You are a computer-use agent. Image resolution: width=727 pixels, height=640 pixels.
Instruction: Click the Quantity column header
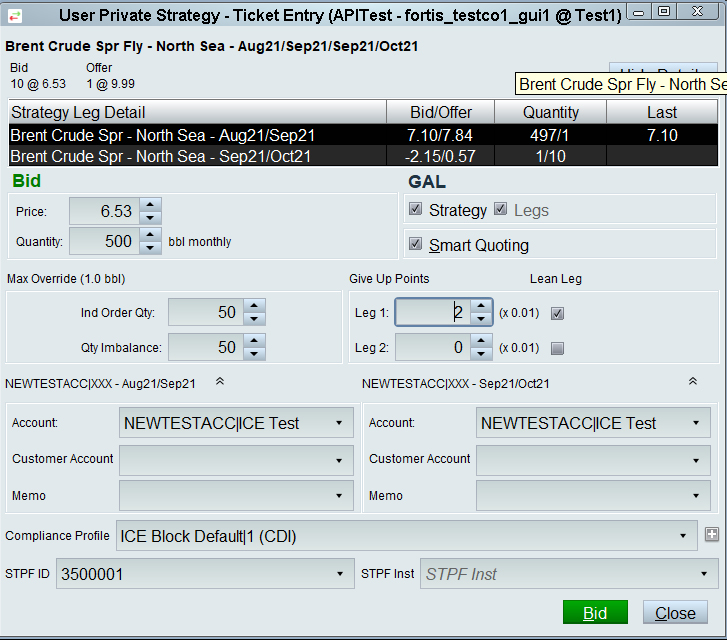coord(550,112)
